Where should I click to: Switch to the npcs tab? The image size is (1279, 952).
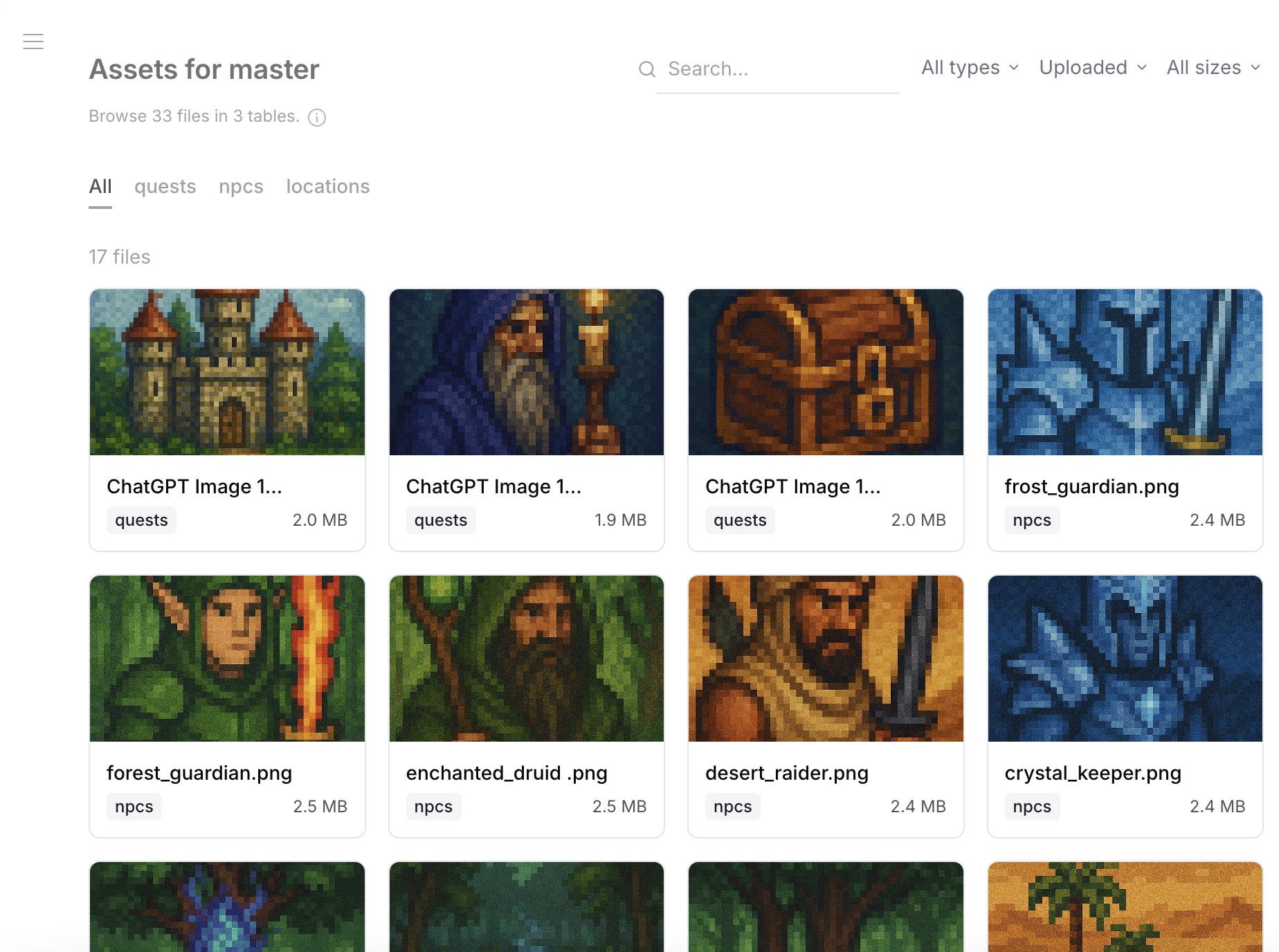pyautogui.click(x=240, y=186)
